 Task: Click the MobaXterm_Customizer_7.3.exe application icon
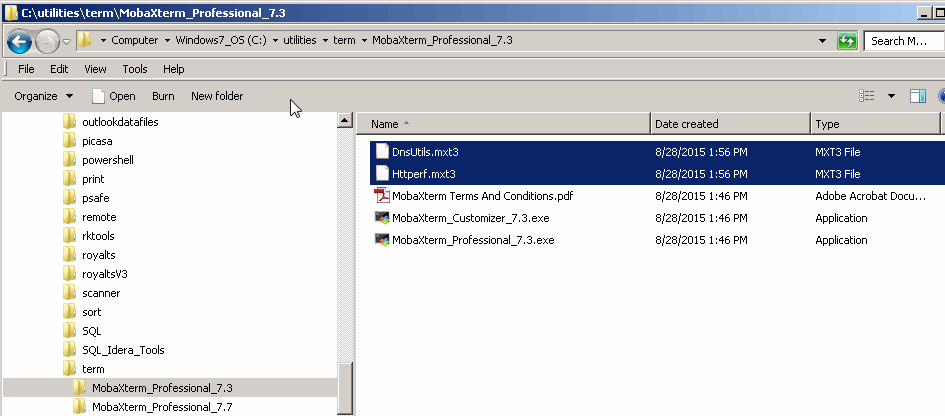point(380,218)
